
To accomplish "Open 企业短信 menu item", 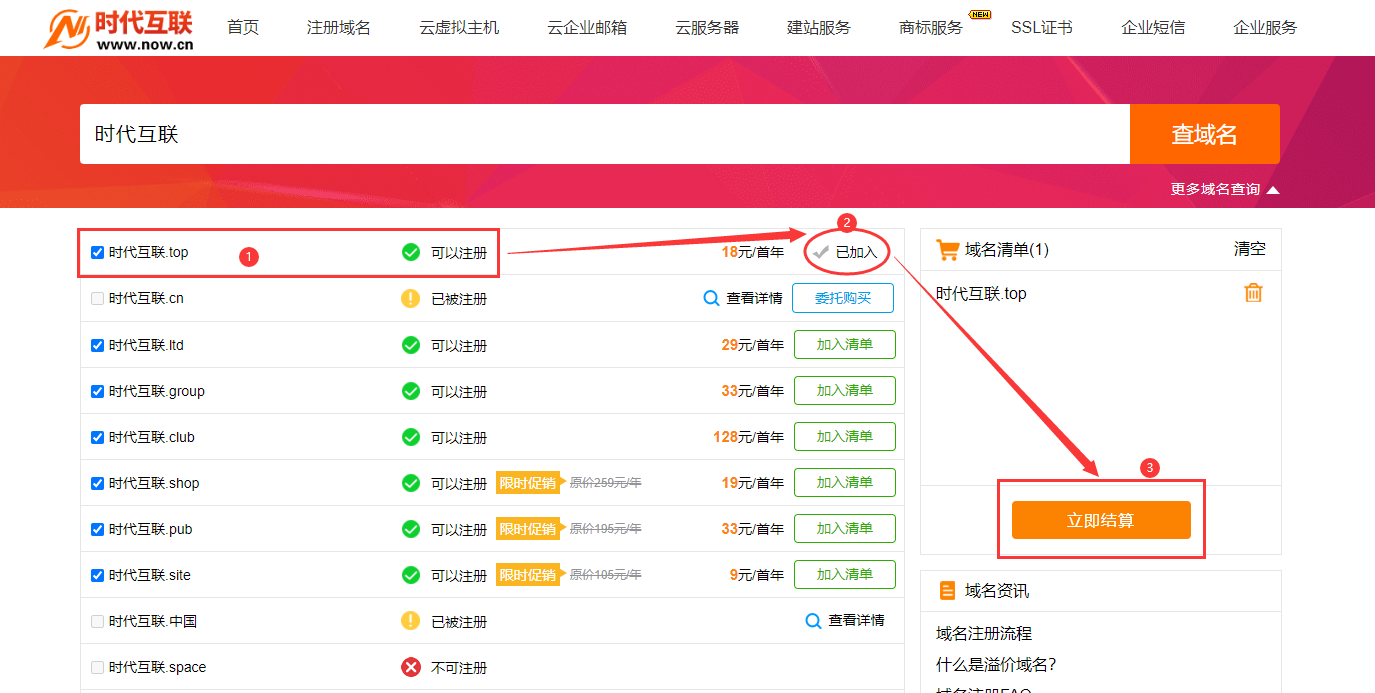I will pyautogui.click(x=1153, y=27).
